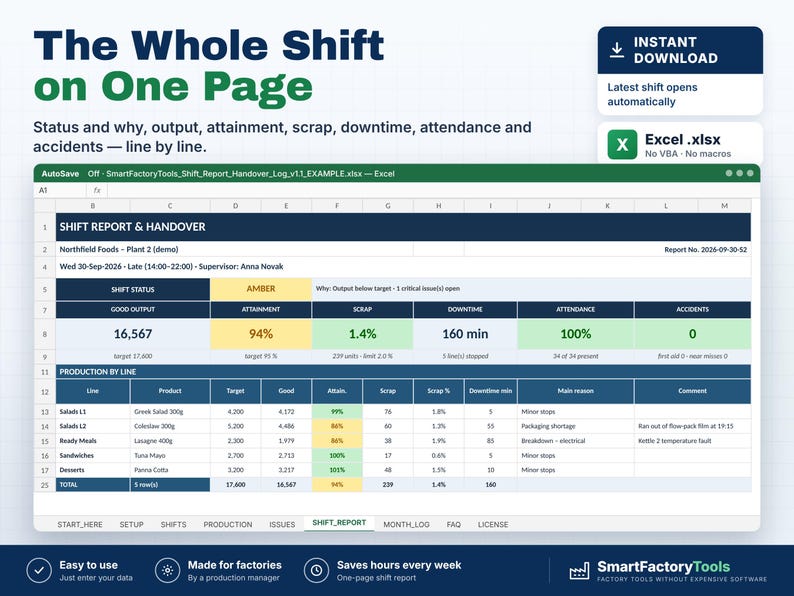Image resolution: width=794 pixels, height=596 pixels.
Task: Select the SHIFT_REPORT sheet tab
Action: pos(339,523)
